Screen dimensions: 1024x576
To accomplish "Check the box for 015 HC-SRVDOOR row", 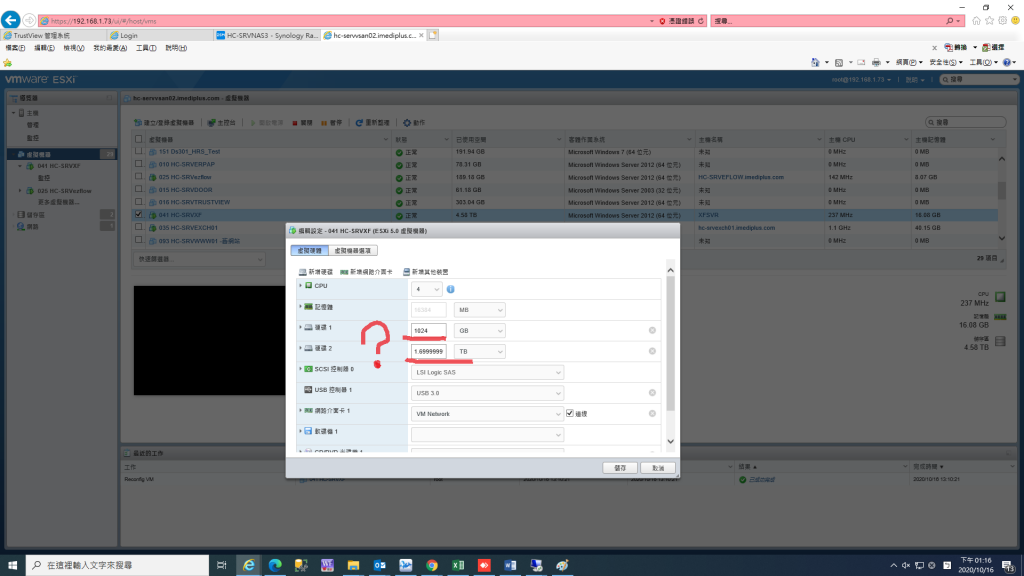I will pos(138,189).
